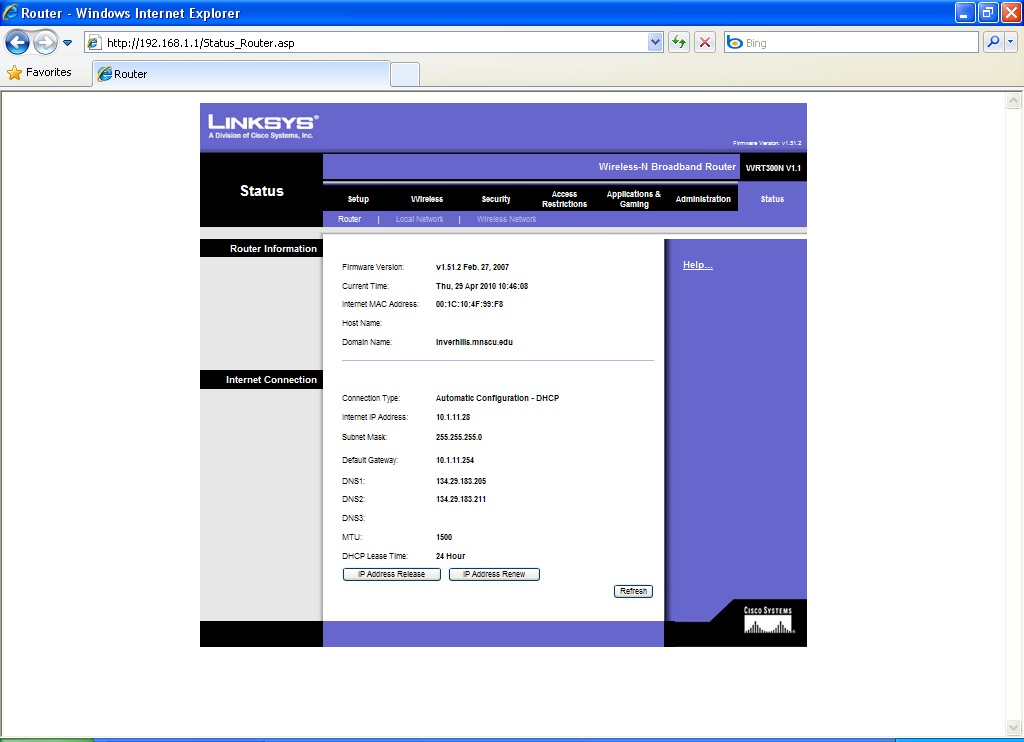The image size is (1024, 742).
Task: Open the Wireless menu tab
Action: coord(426,199)
